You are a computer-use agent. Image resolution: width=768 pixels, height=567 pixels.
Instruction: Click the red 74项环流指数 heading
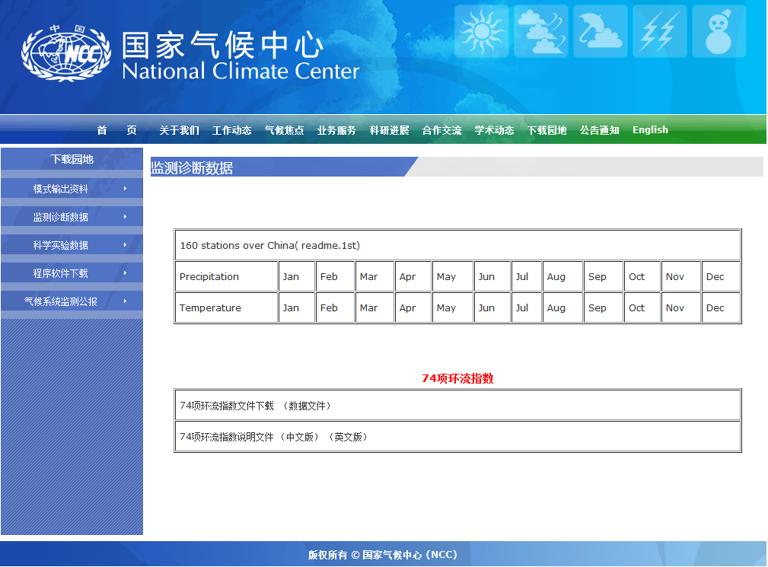[457, 378]
